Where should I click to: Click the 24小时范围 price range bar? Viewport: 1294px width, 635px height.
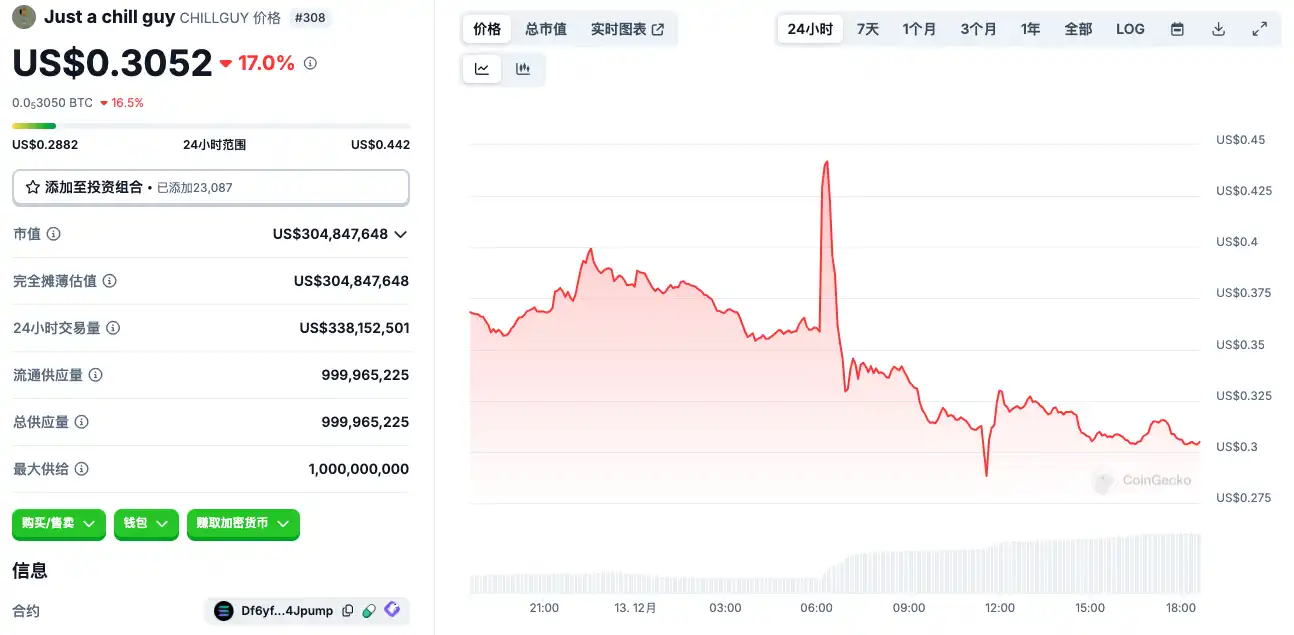[x=211, y=126]
